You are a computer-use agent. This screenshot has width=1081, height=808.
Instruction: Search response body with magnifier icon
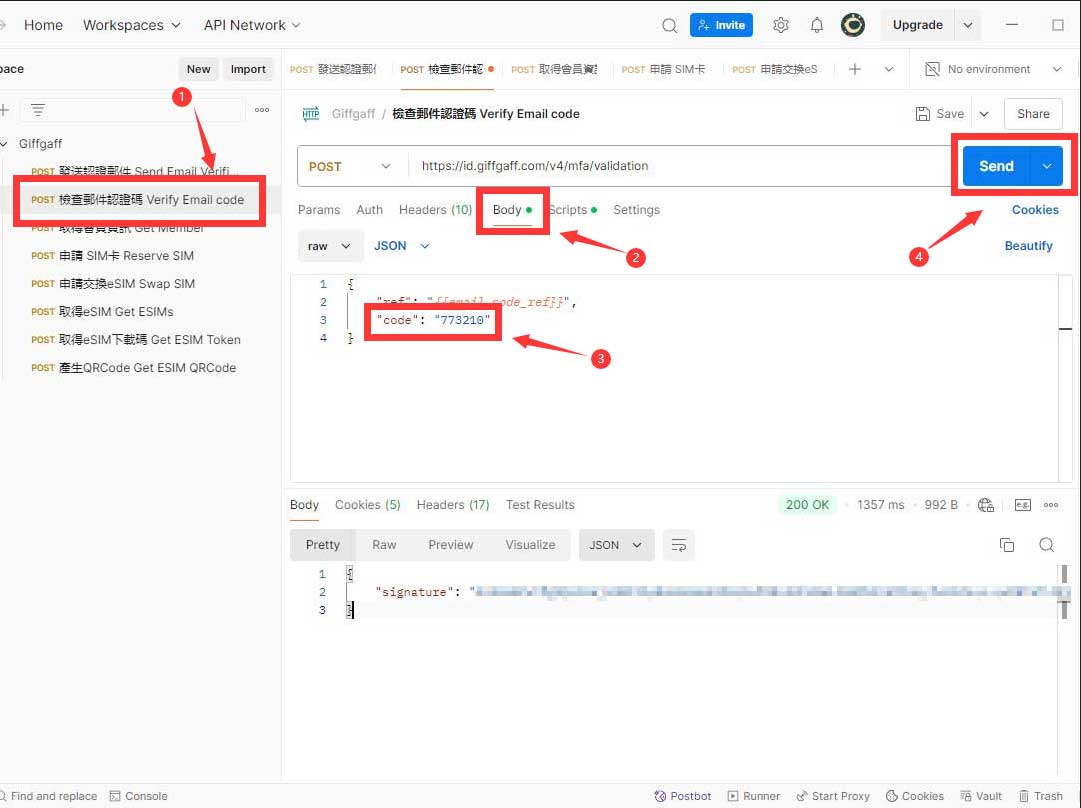[x=1046, y=545]
